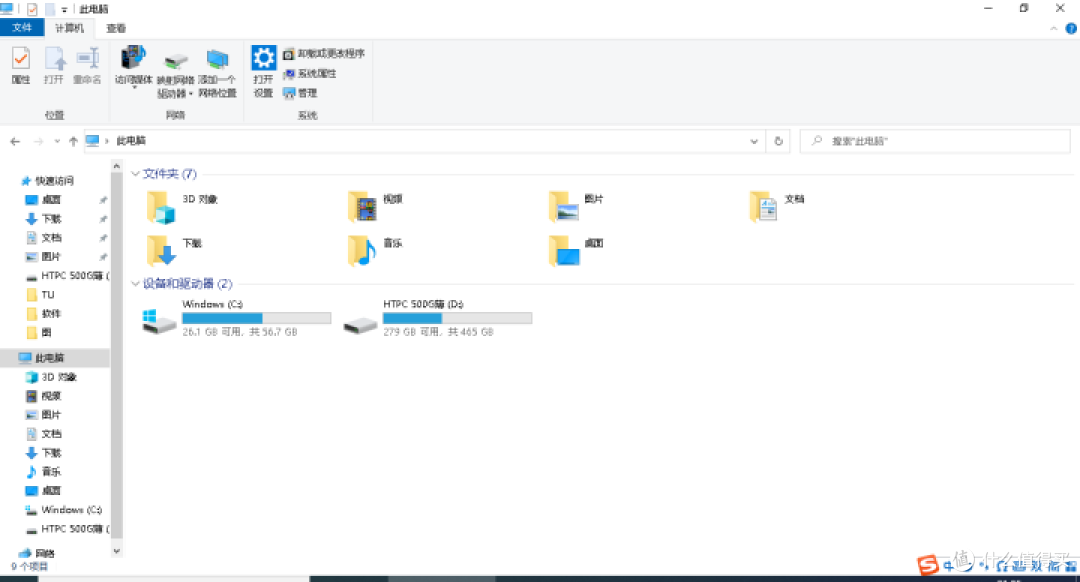Open the 访问媒体 (Access media) ribbon dropdown
This screenshot has width=1080, height=582.
134,67
